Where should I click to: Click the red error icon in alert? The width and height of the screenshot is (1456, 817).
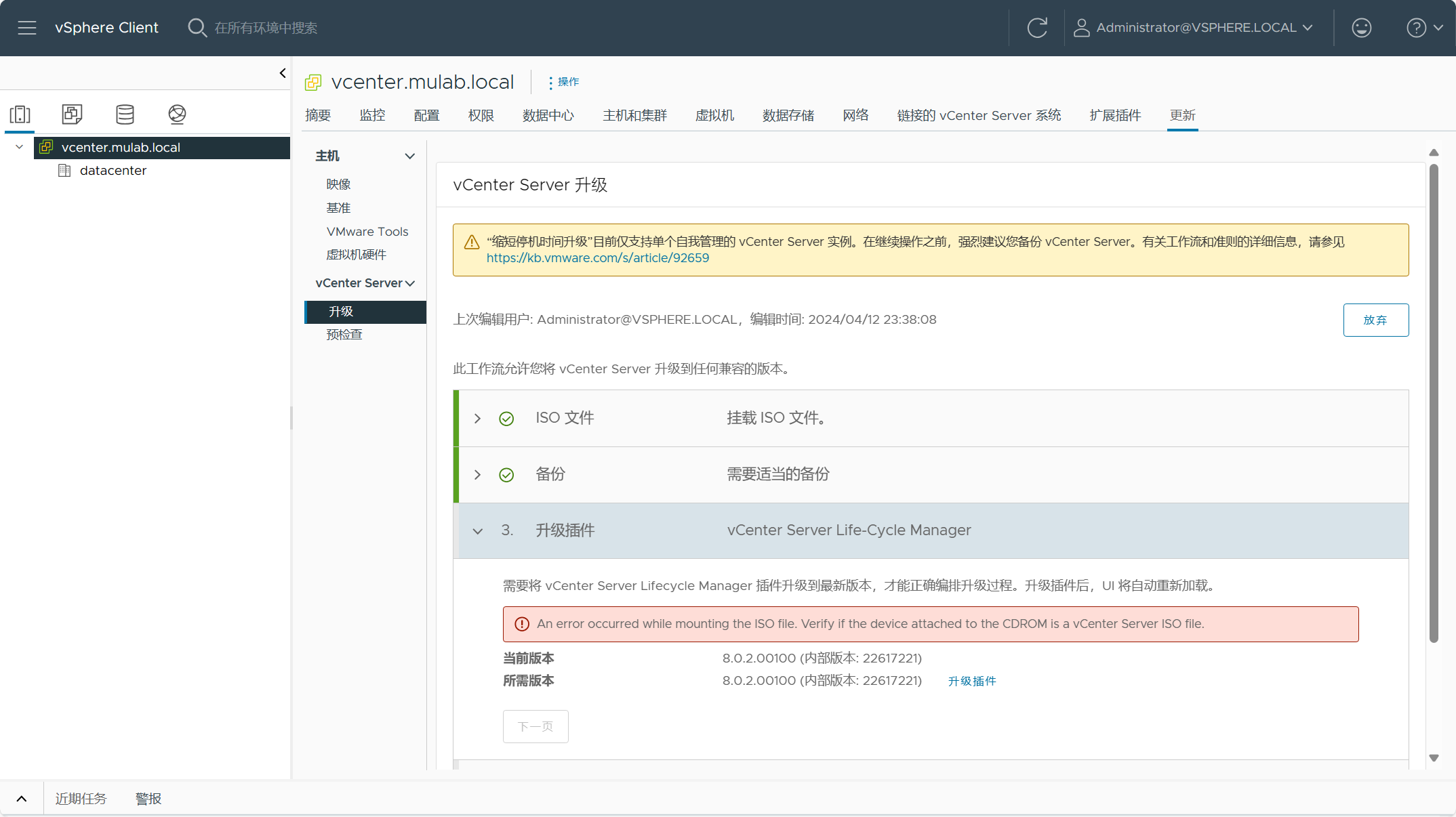click(x=522, y=624)
